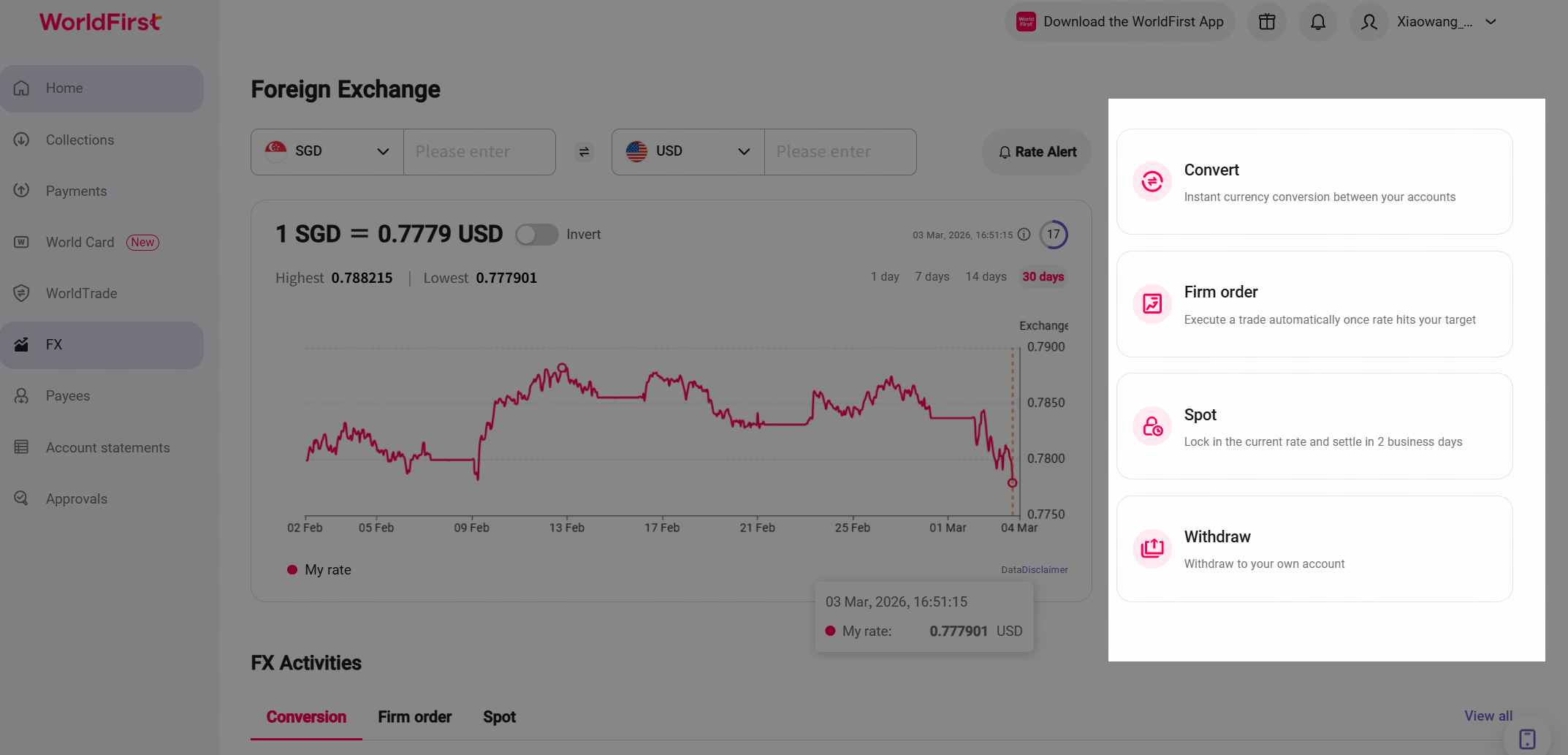This screenshot has height=755, width=1568.
Task: Toggle the Invert rate switch
Action: pos(536,235)
